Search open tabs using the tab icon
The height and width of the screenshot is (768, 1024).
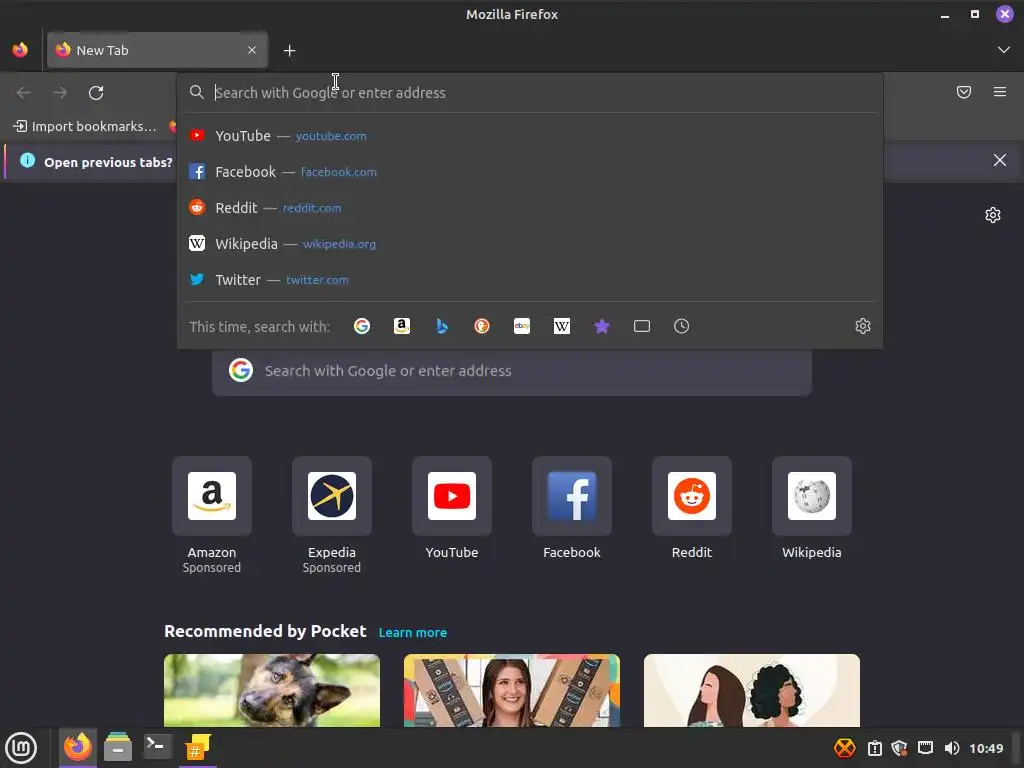(642, 326)
